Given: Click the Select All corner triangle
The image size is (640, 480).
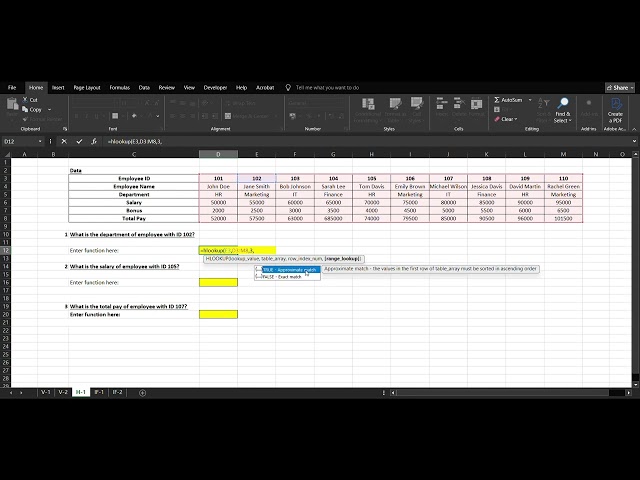Looking at the screenshot, I should click(6, 154).
